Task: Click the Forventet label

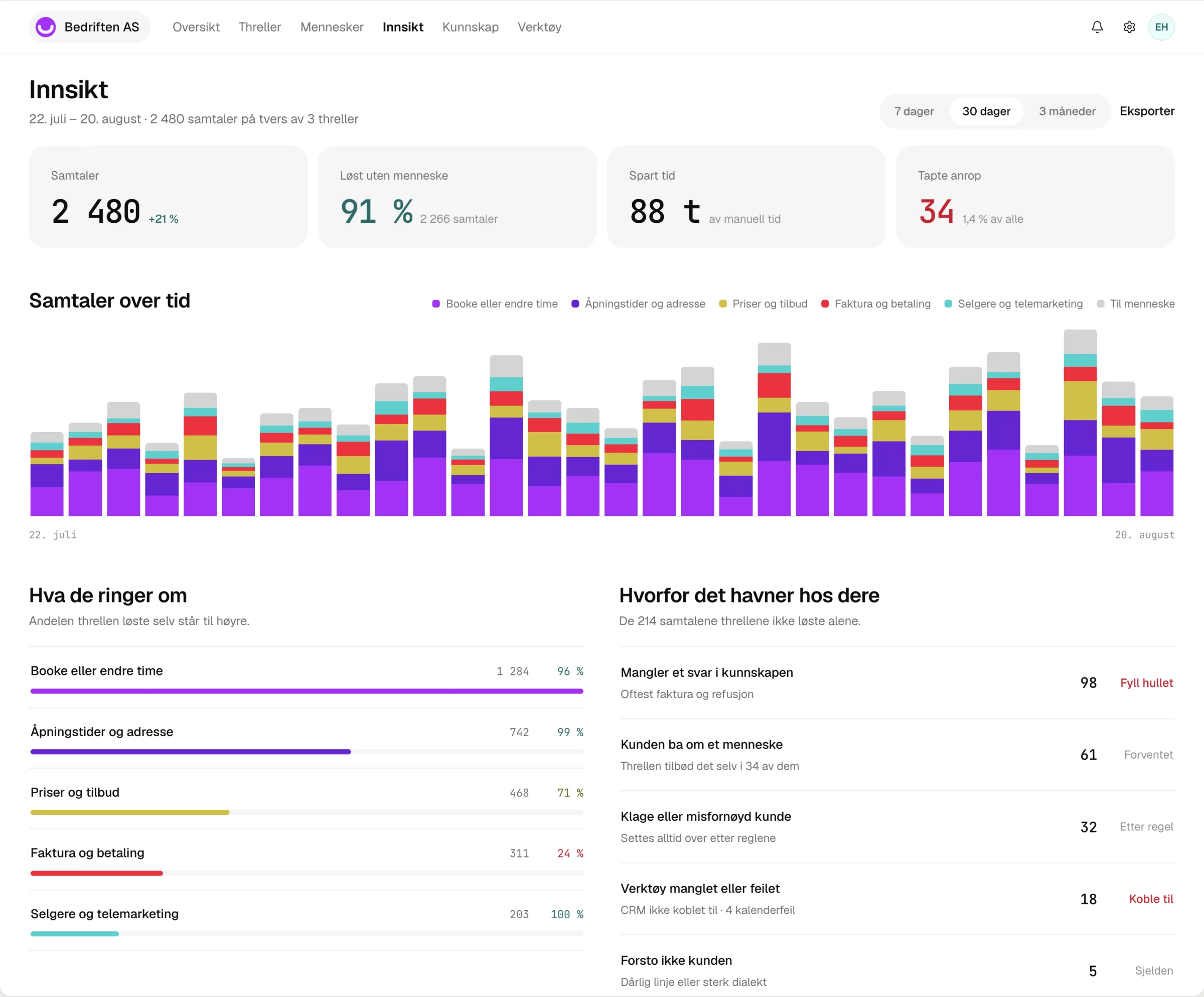Action: 1148,755
